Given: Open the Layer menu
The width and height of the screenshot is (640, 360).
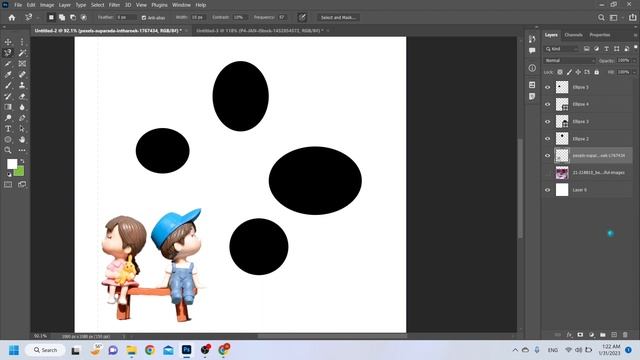Looking at the screenshot, I should click(x=64, y=5).
